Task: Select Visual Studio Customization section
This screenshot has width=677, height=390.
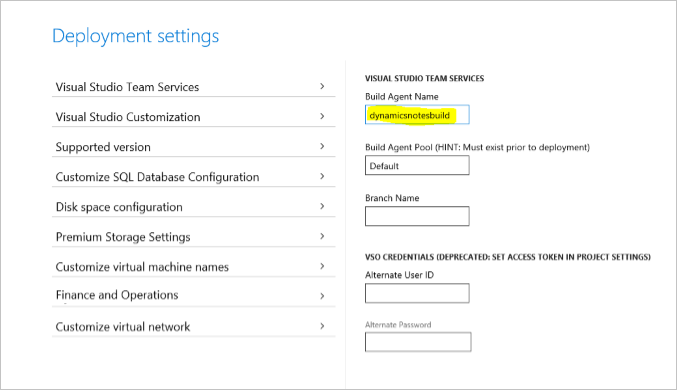Action: click(193, 117)
